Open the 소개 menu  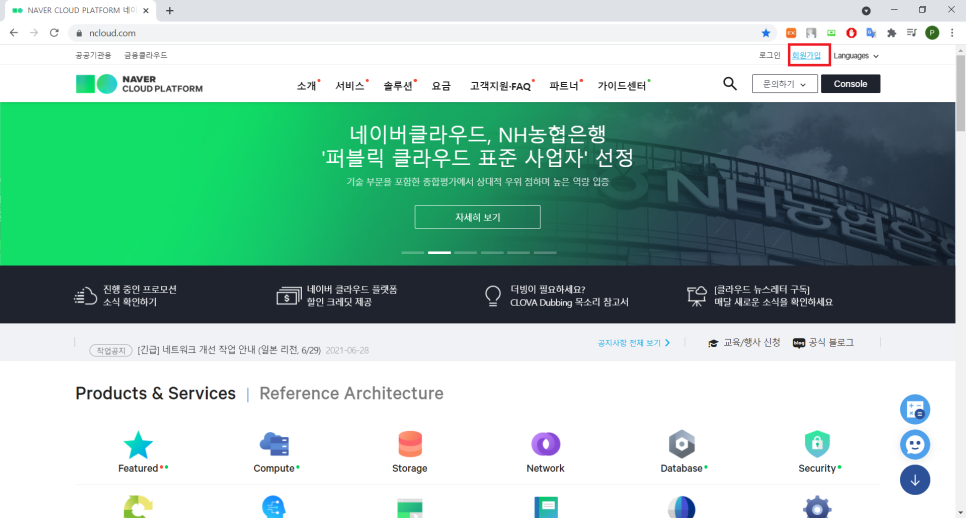tap(307, 86)
